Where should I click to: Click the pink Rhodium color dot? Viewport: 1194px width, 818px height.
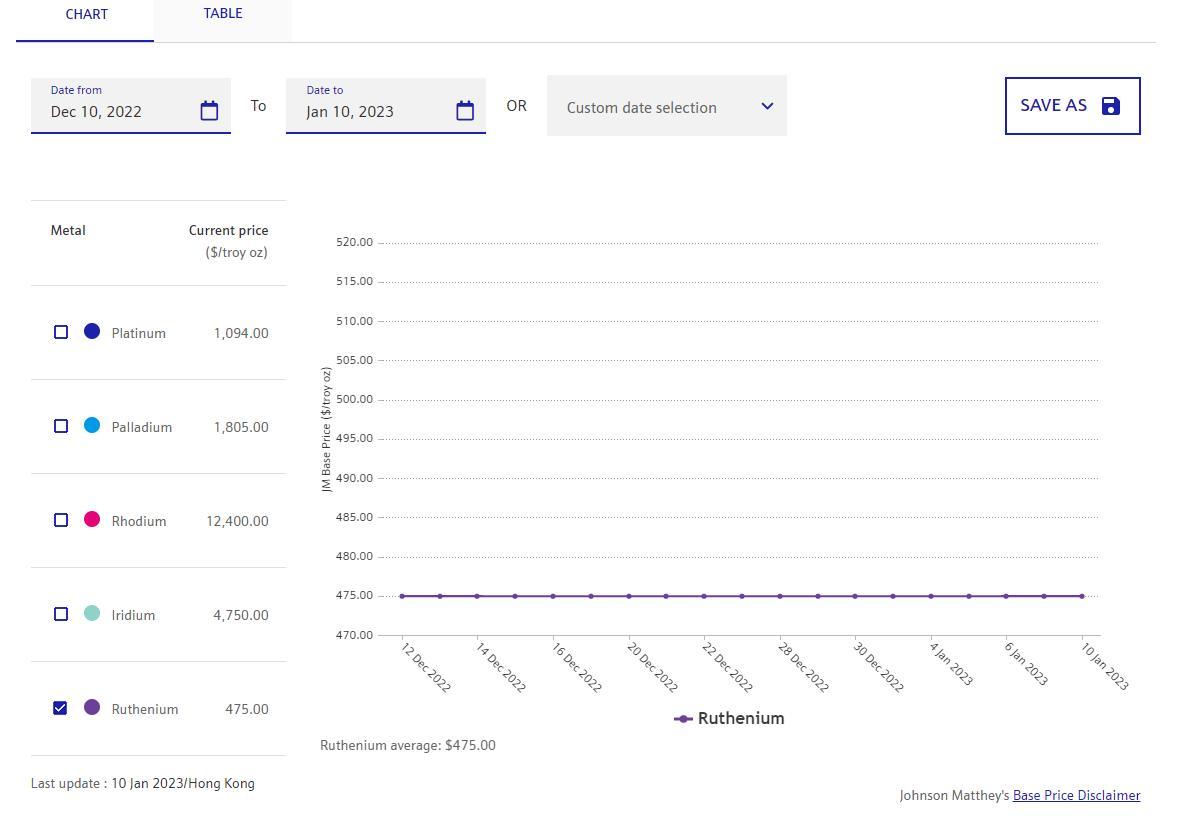coord(92,519)
